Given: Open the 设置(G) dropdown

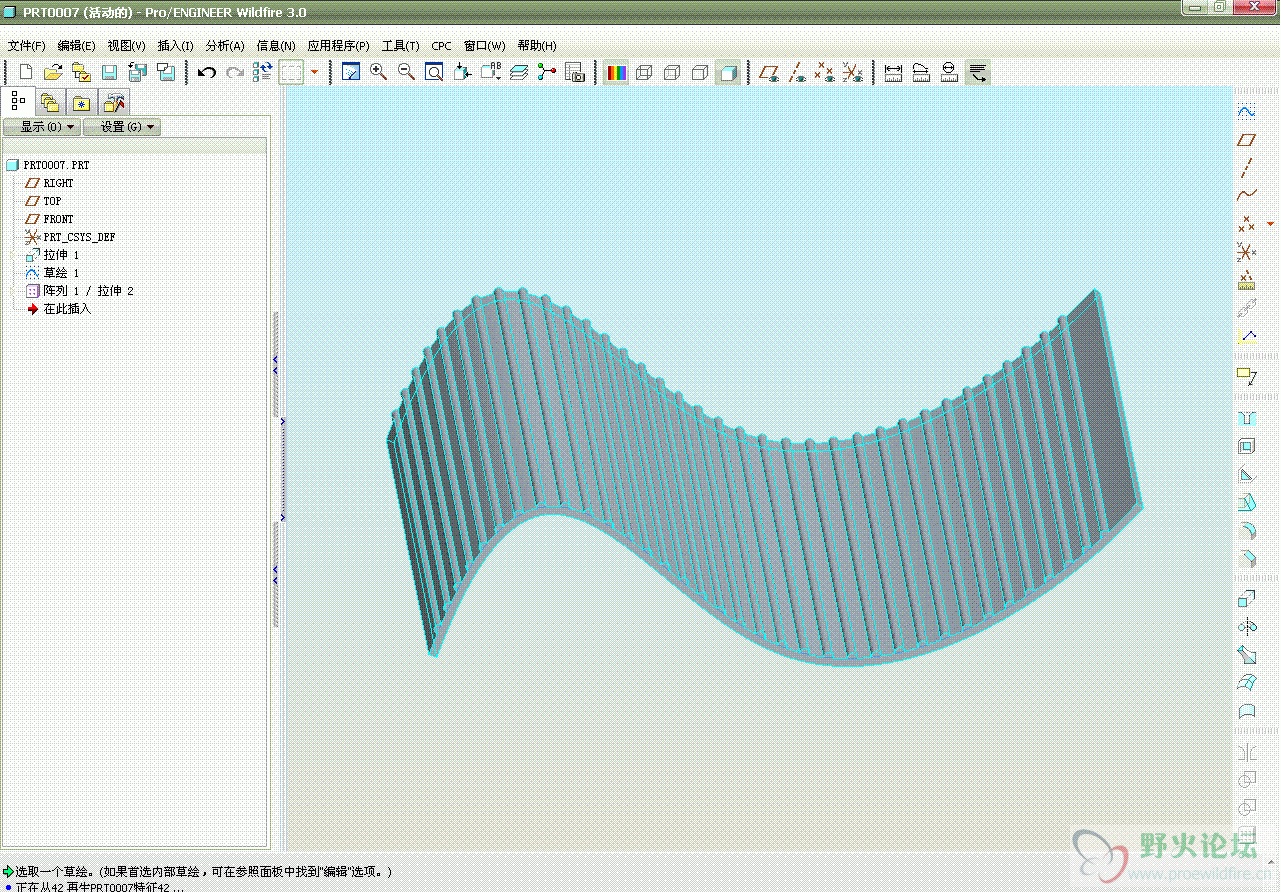Looking at the screenshot, I should click(121, 127).
